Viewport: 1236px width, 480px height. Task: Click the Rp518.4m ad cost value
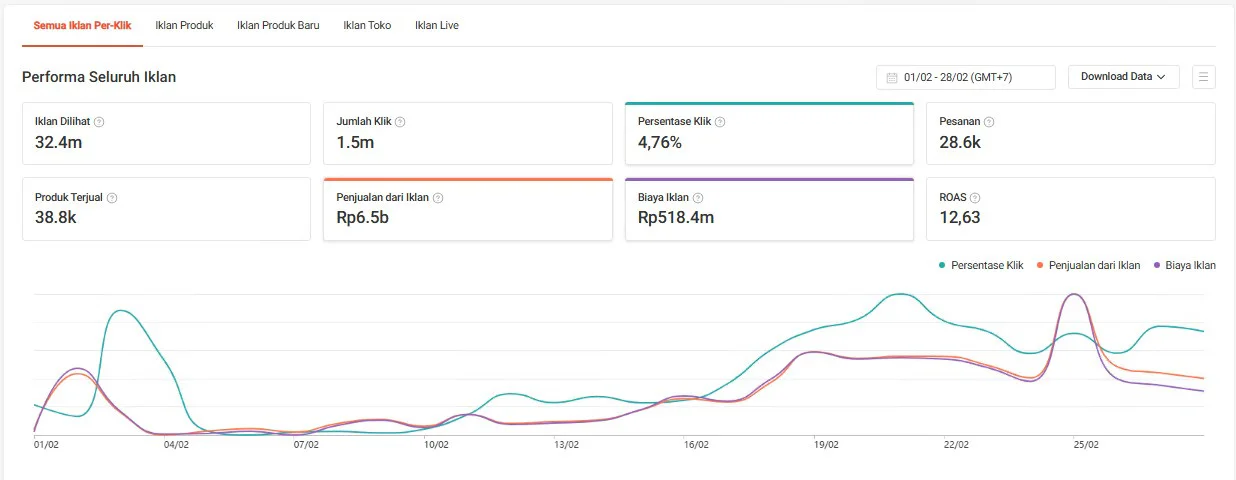(676, 217)
